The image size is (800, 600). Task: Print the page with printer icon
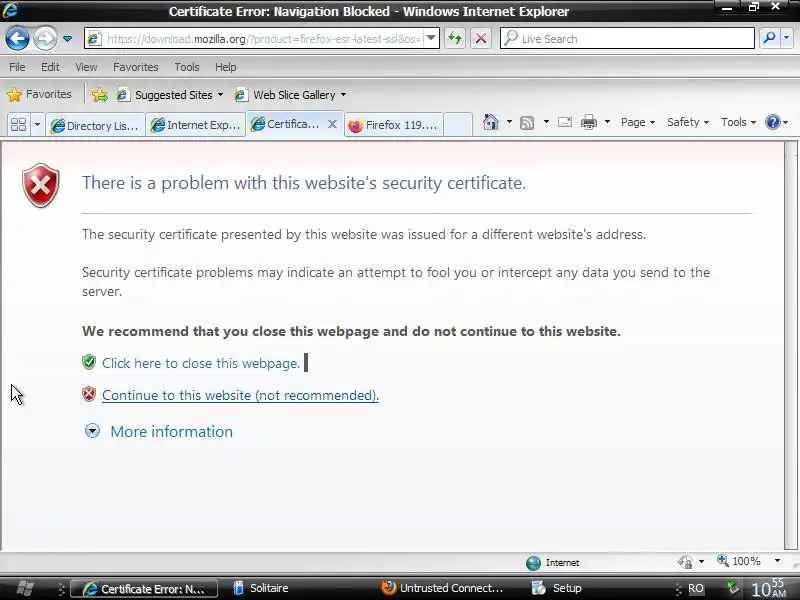pyautogui.click(x=589, y=122)
